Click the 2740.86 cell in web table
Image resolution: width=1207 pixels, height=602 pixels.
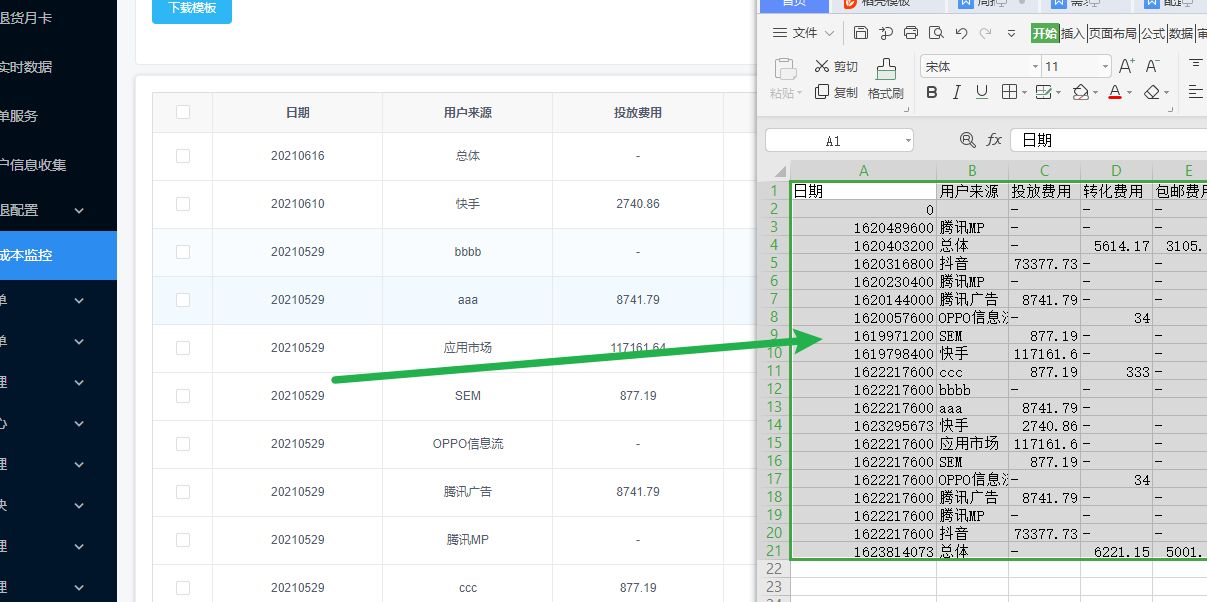638,204
